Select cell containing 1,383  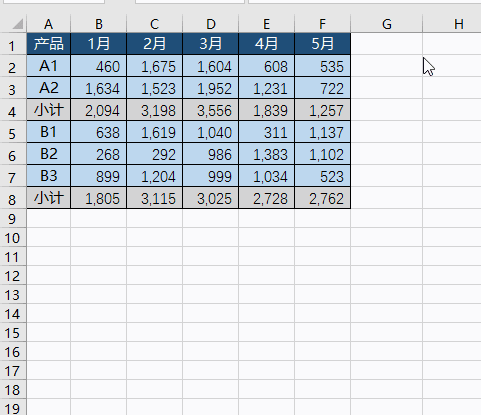(267, 154)
